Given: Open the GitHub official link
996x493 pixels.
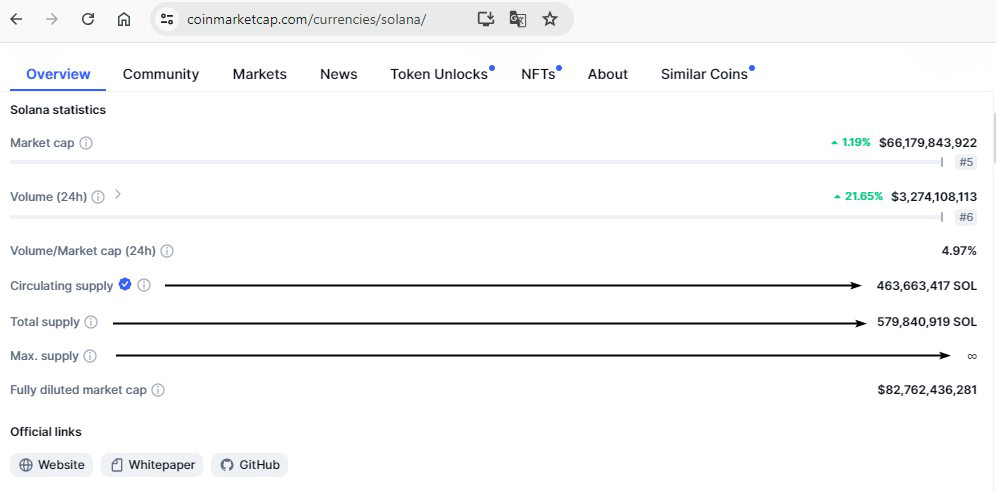Looking at the screenshot, I should (x=250, y=465).
